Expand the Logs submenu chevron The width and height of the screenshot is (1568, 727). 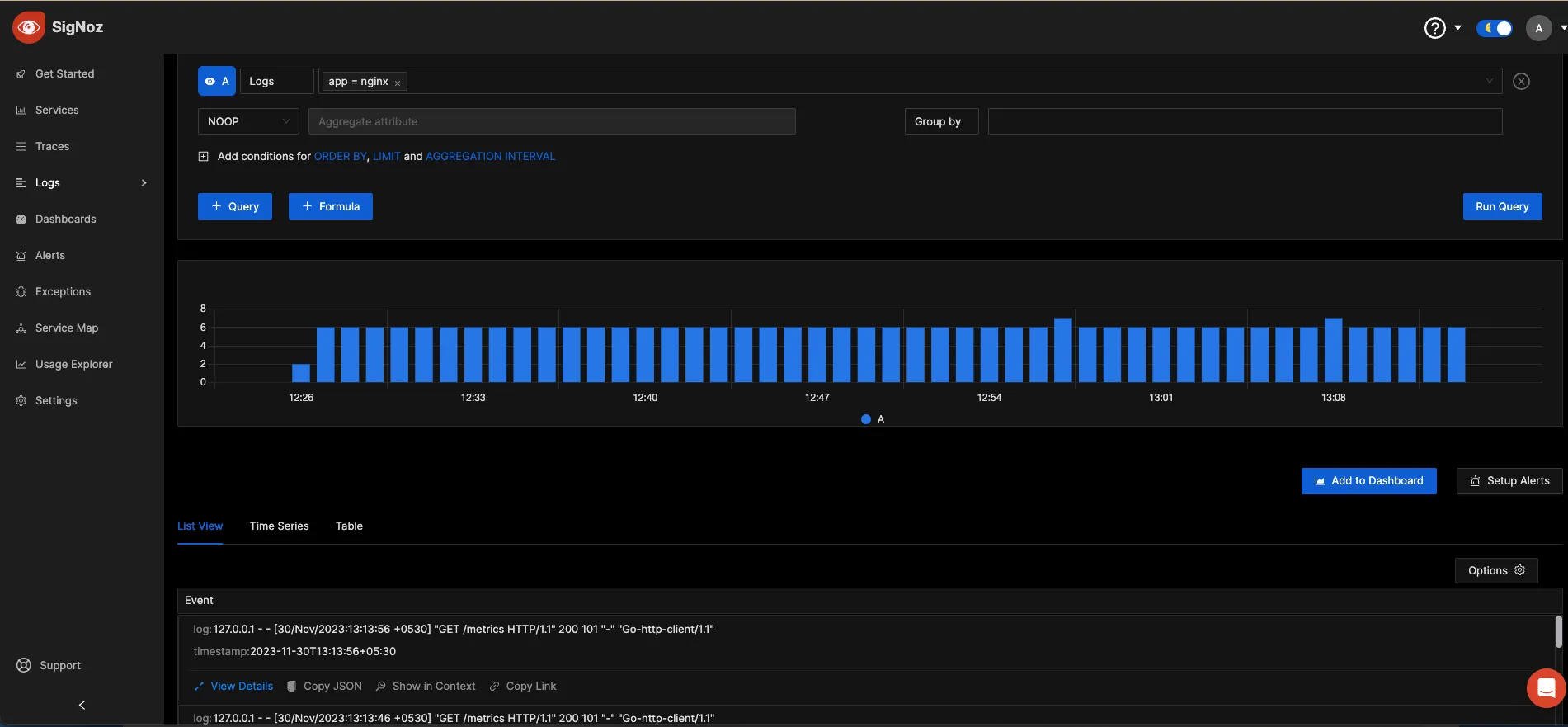tap(144, 182)
